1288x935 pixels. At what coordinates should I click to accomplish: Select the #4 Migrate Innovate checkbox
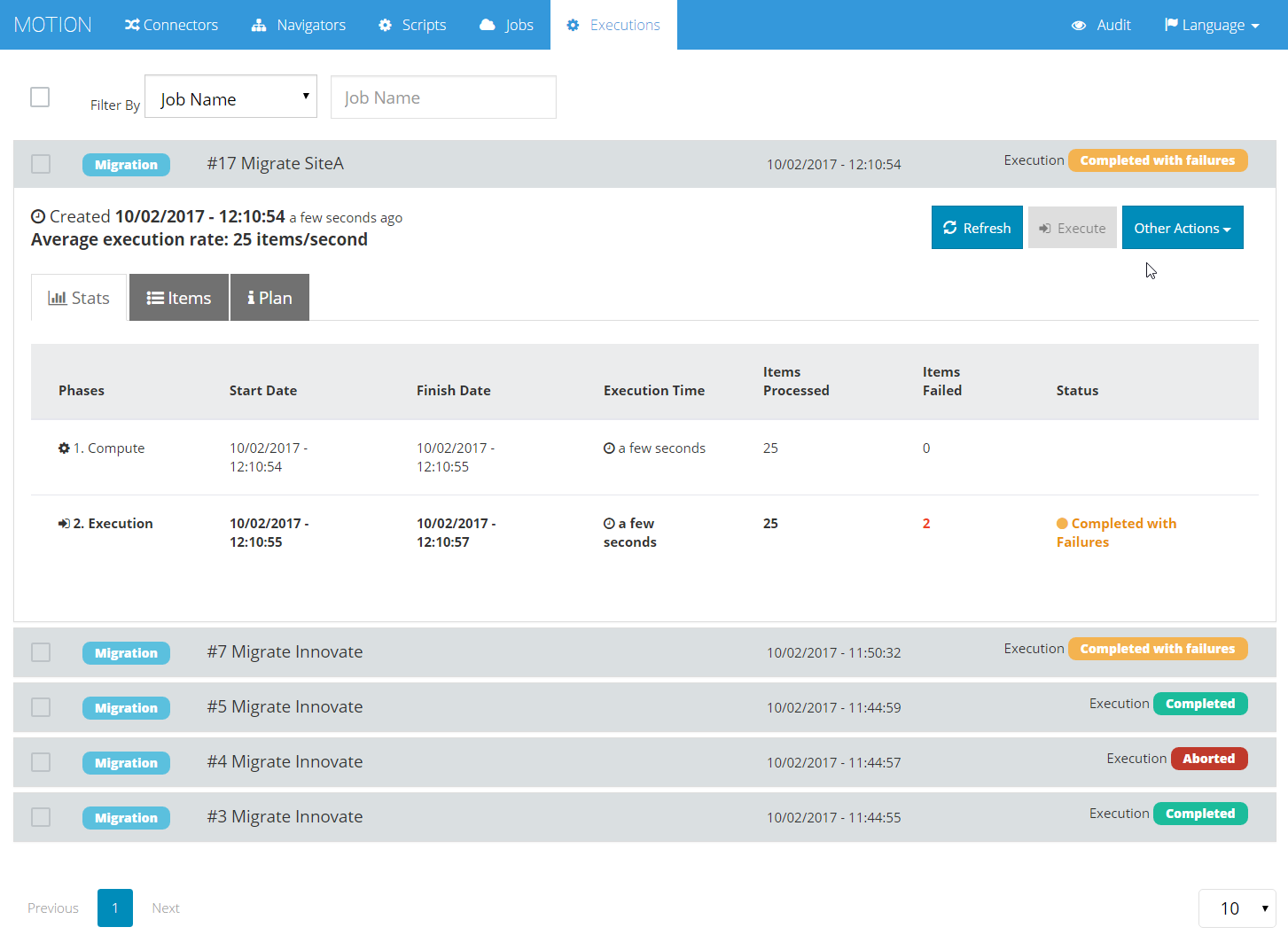[41, 762]
